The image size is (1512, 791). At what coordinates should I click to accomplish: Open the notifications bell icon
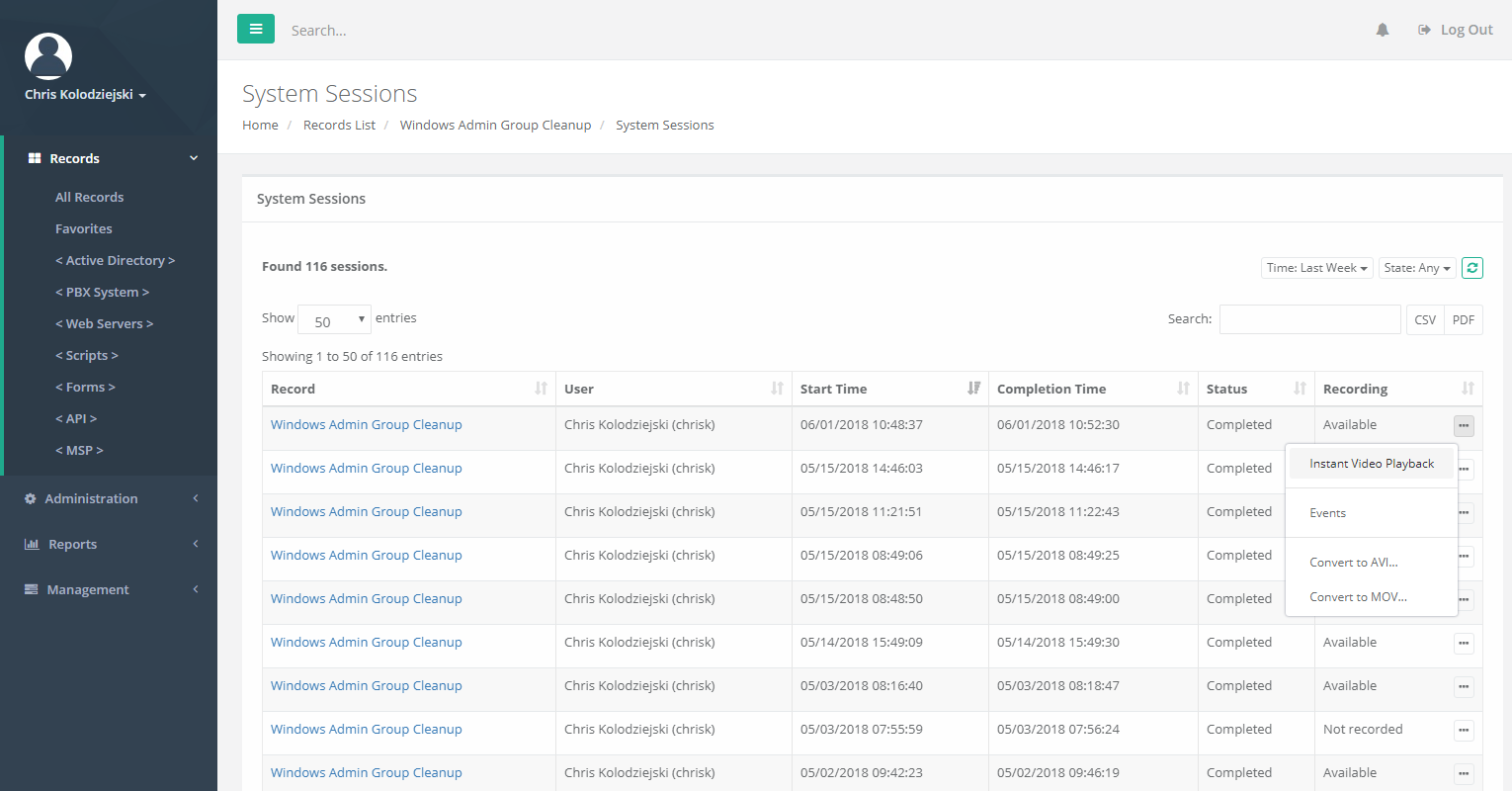[x=1383, y=30]
